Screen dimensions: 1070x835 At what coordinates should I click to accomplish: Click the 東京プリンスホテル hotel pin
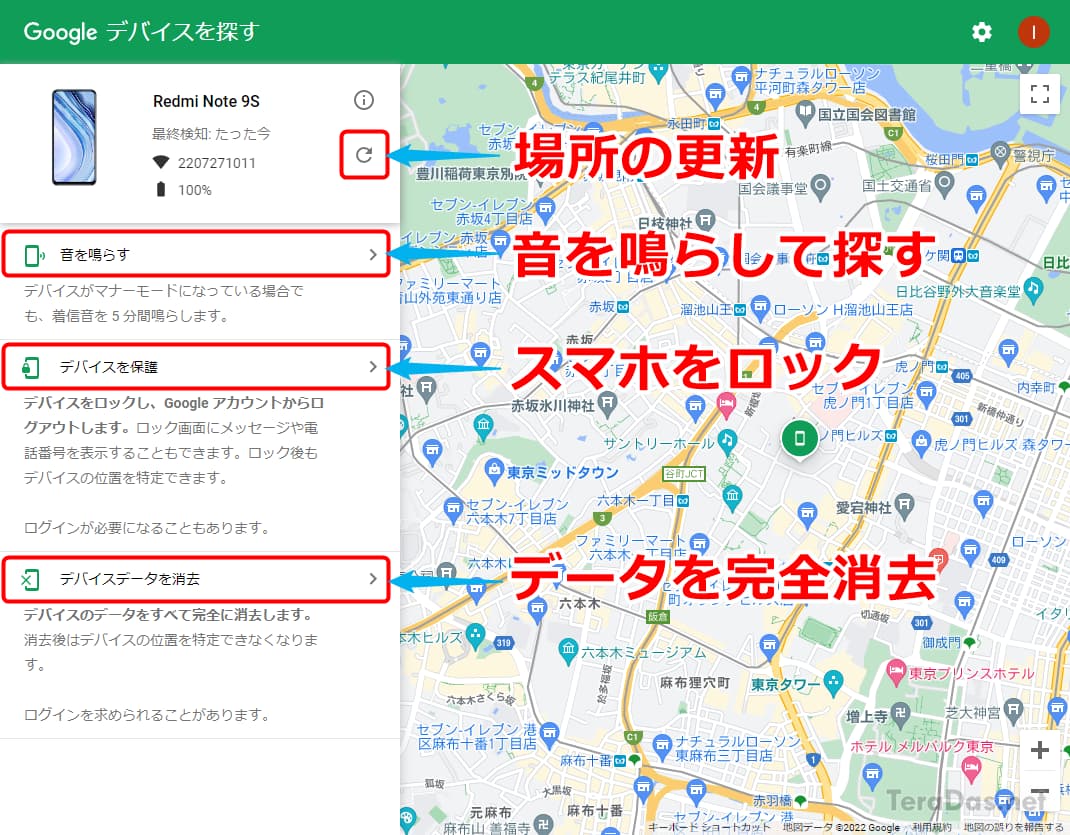[896, 671]
